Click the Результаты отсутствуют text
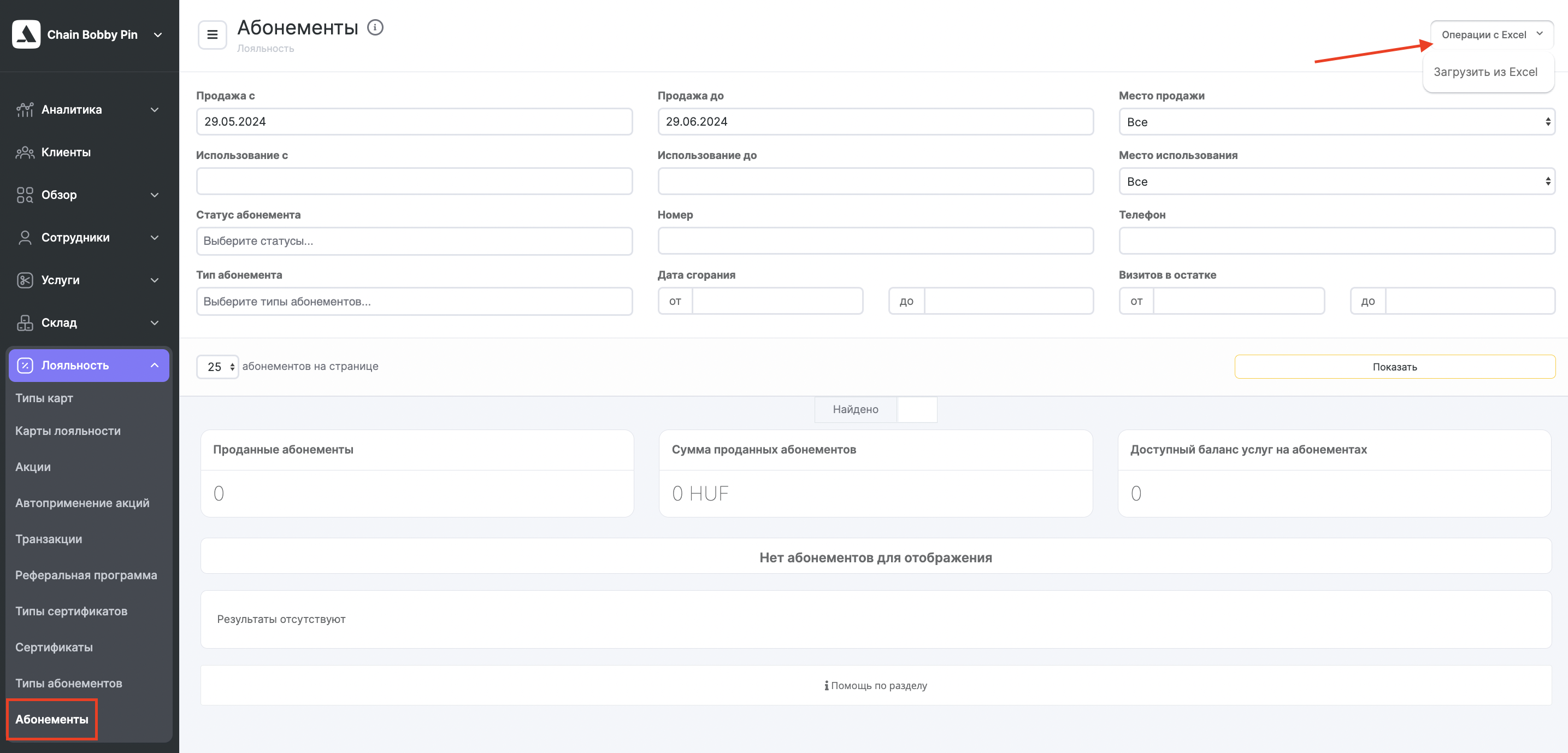Screen dimensions: 1568x753 click(281, 619)
